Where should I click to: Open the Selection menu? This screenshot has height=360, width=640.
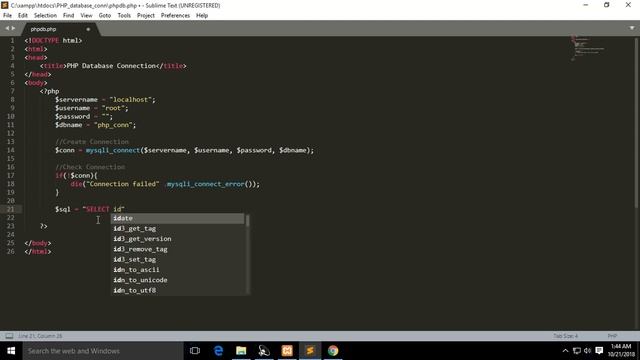pos(45,16)
